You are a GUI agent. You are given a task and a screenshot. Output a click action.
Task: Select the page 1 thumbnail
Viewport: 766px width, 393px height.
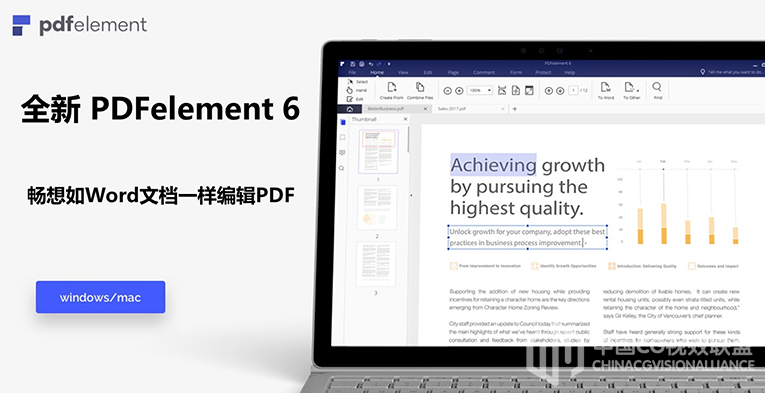pos(378,152)
